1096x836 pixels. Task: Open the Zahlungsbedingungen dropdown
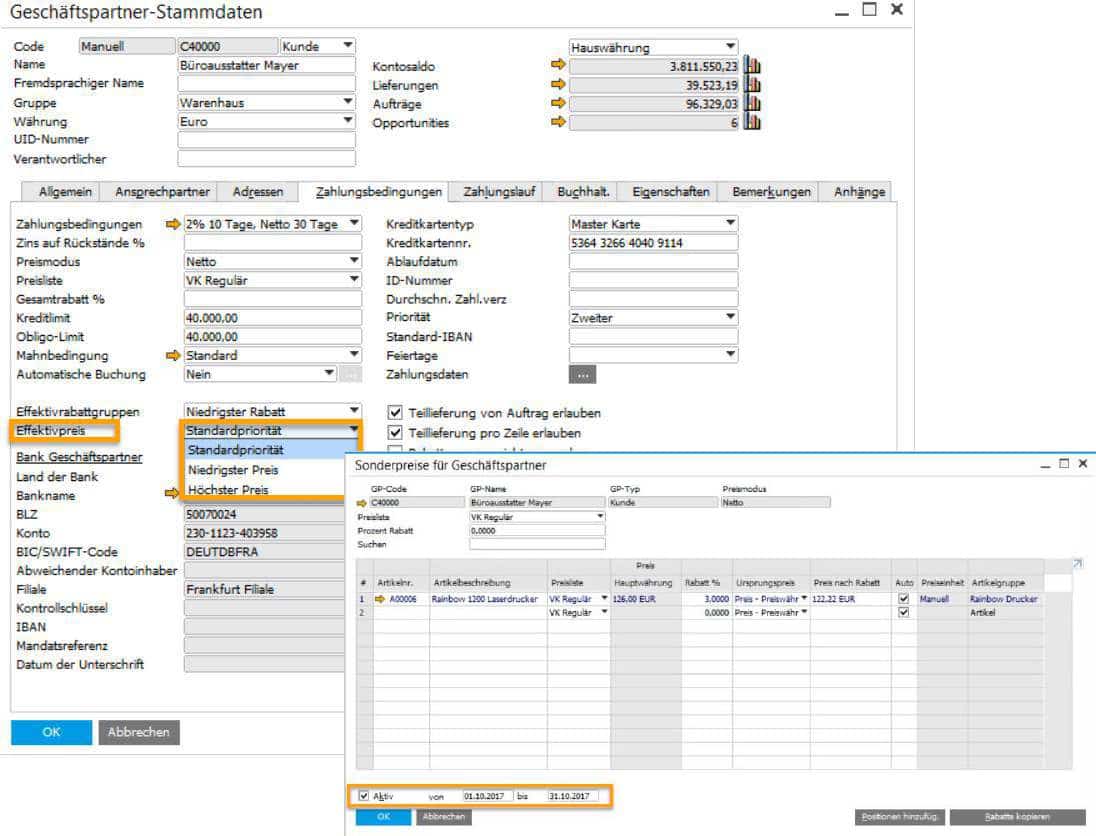[x=354, y=224]
